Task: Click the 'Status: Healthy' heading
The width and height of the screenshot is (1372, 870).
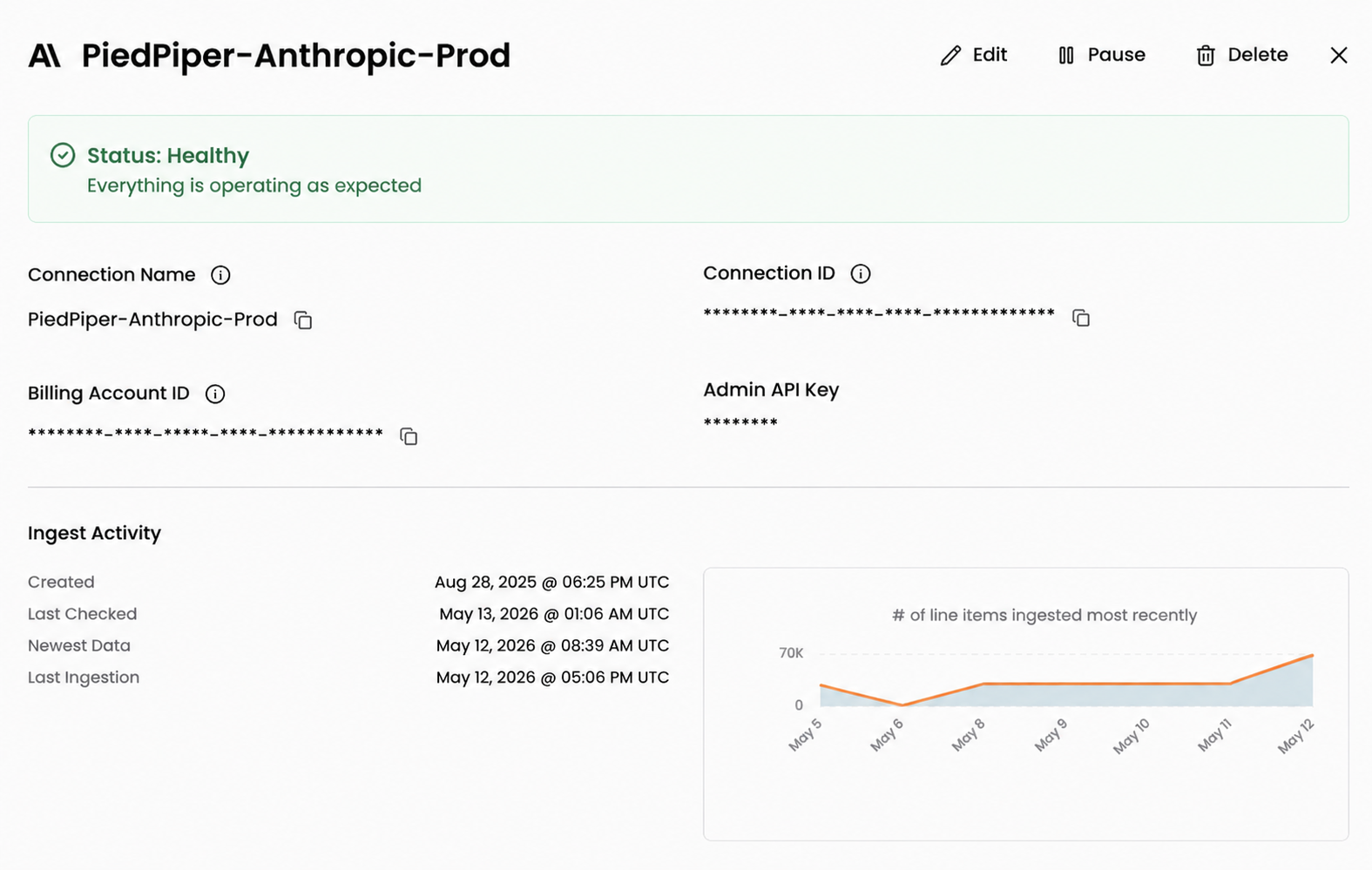Action: (168, 155)
